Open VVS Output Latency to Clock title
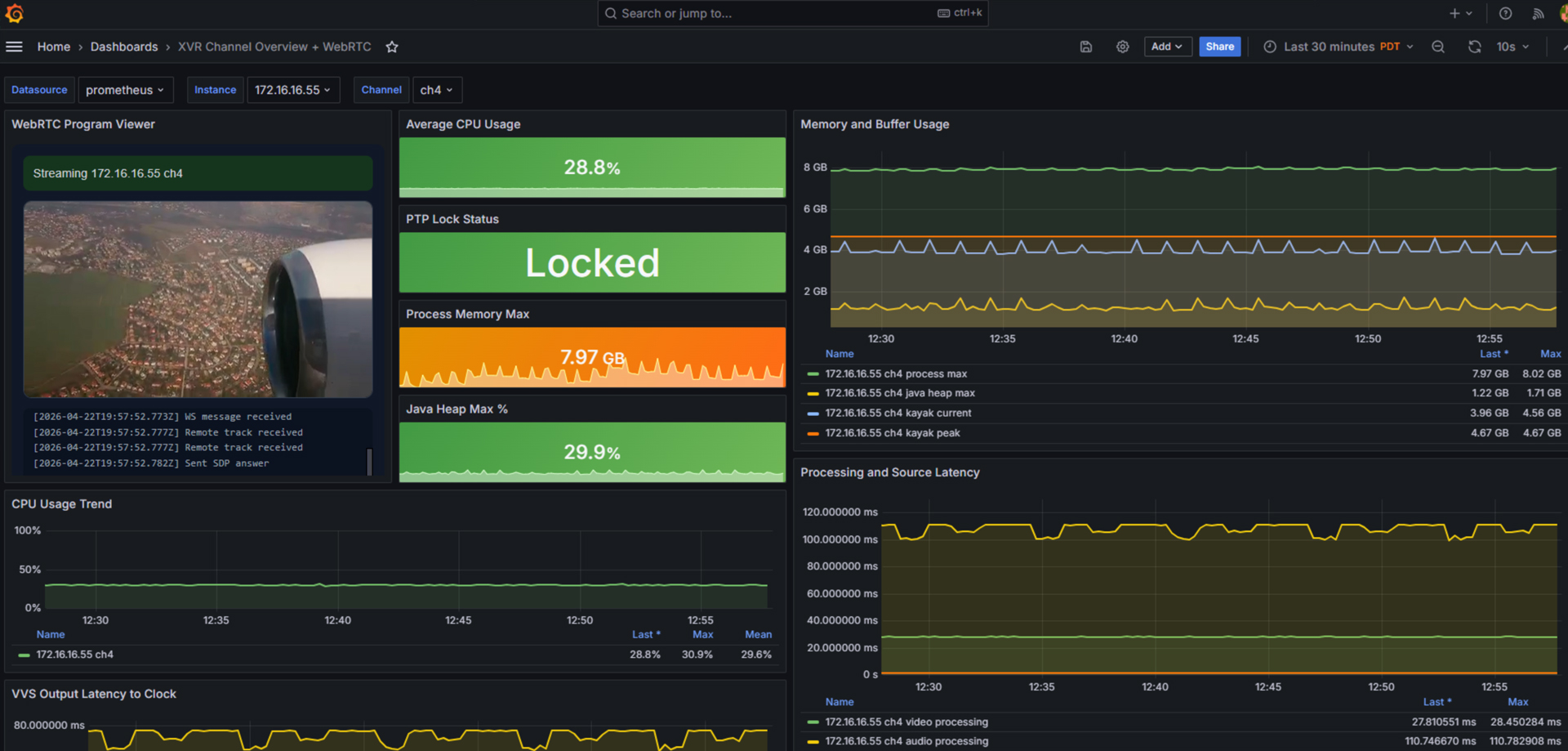The width and height of the screenshot is (1568, 751). pyautogui.click(x=94, y=694)
